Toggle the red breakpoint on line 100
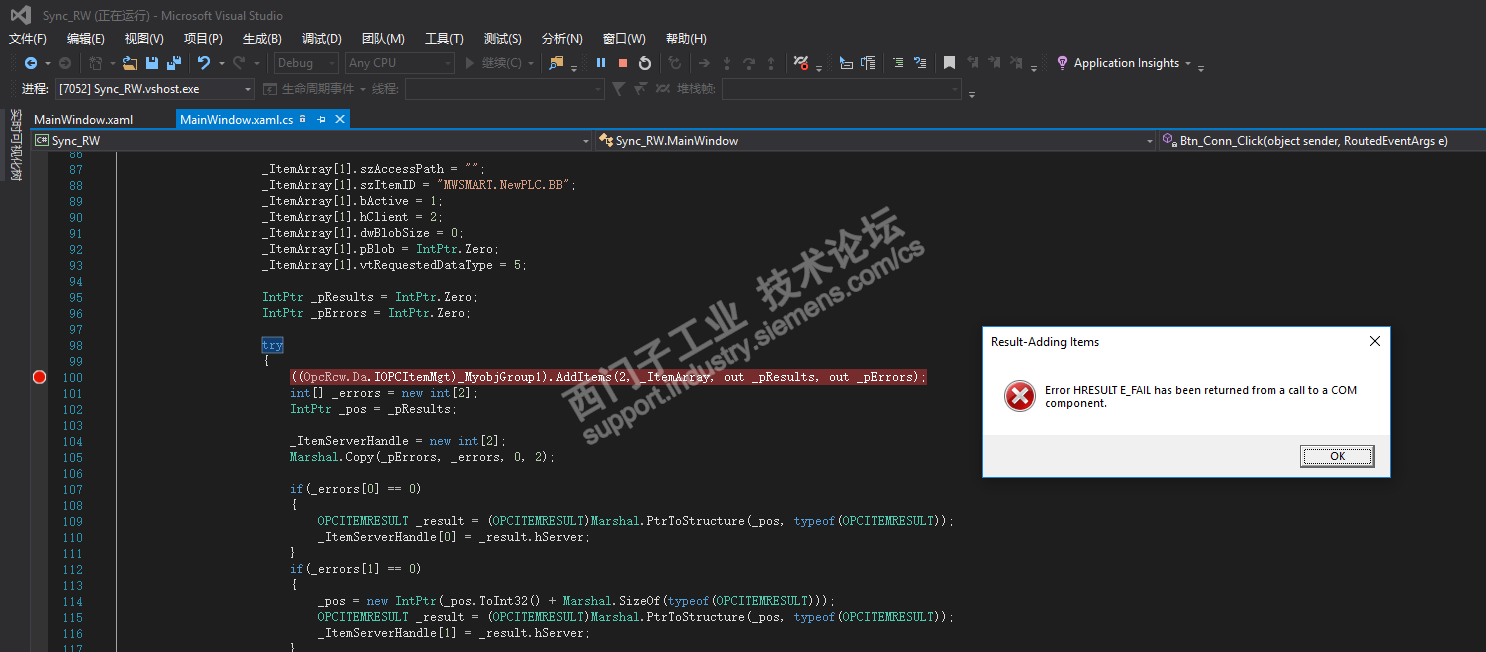Viewport: 1486px width, 652px height. click(39, 377)
